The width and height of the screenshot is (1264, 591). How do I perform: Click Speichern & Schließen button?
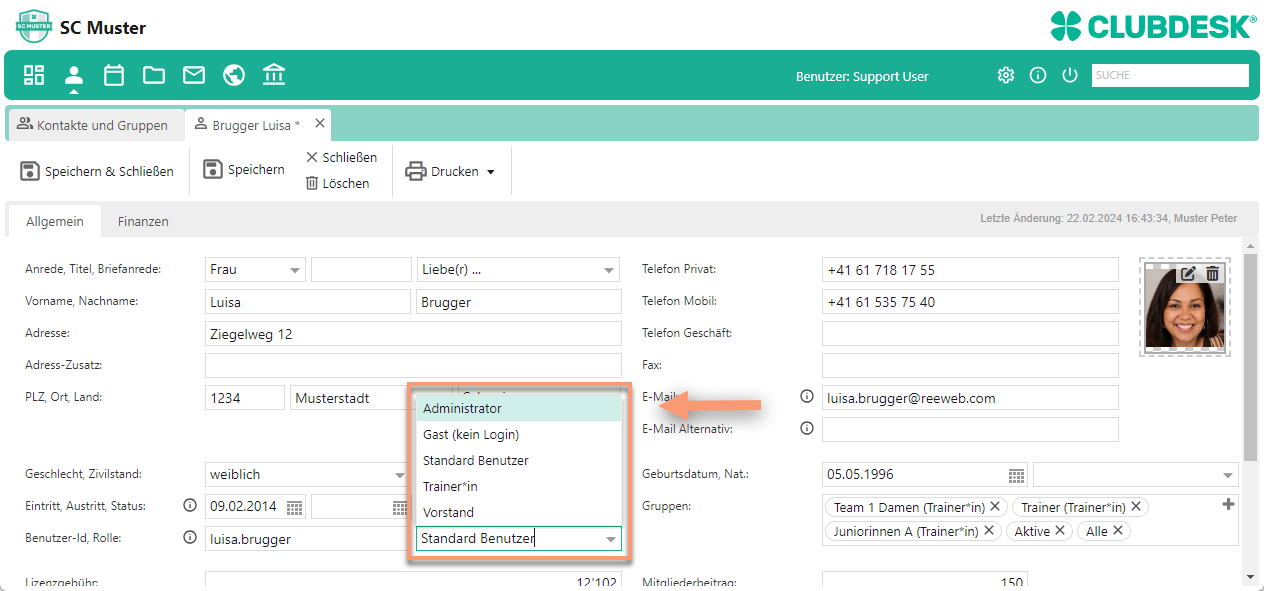[x=97, y=171]
